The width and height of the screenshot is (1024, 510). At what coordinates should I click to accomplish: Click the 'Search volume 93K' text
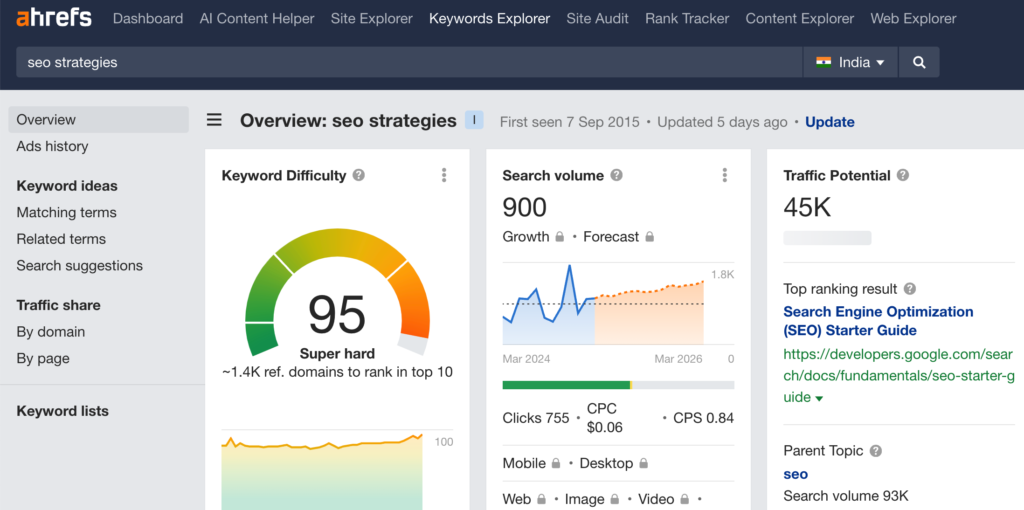point(846,496)
